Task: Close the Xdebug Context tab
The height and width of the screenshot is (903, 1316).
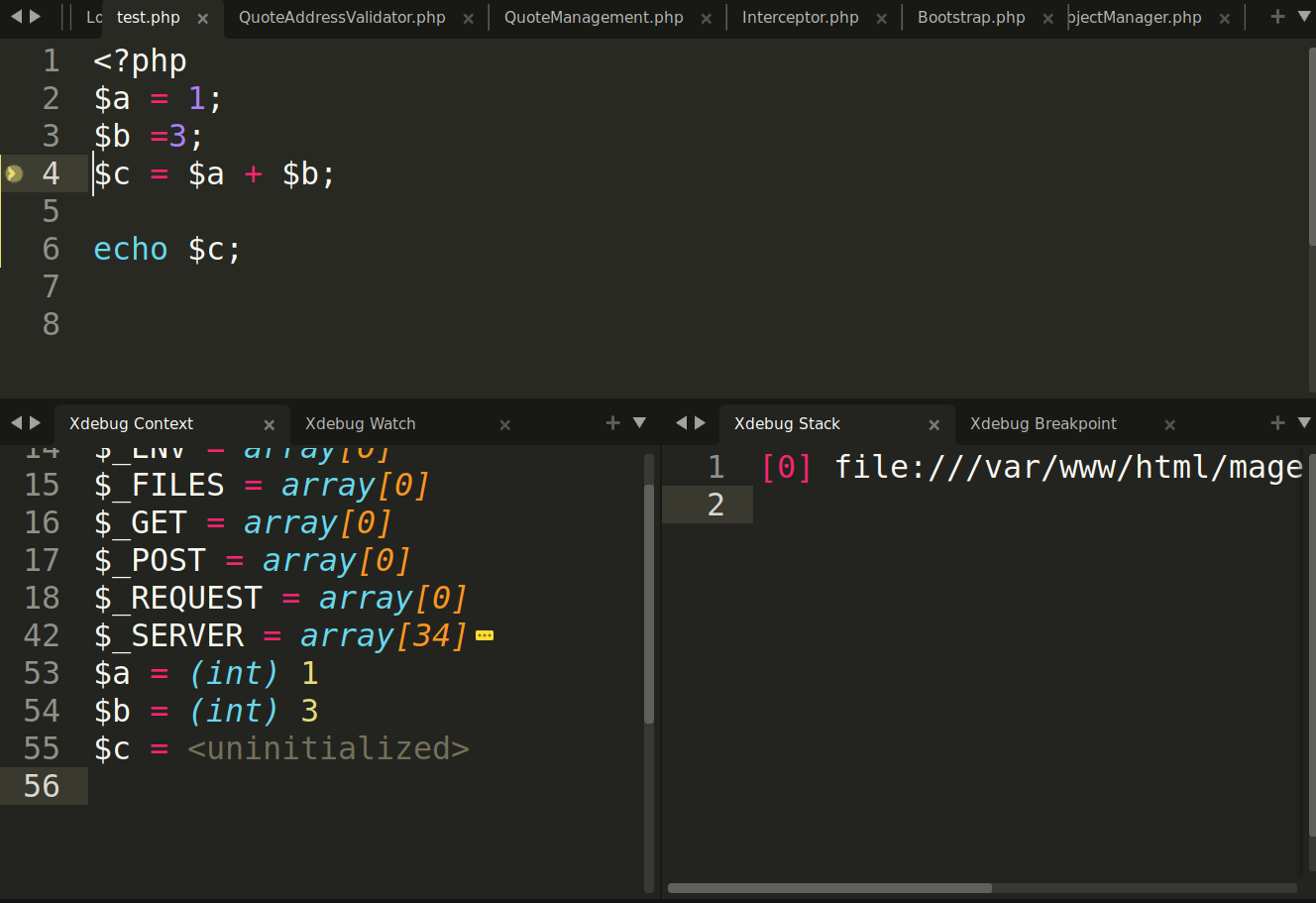Action: coord(269,425)
